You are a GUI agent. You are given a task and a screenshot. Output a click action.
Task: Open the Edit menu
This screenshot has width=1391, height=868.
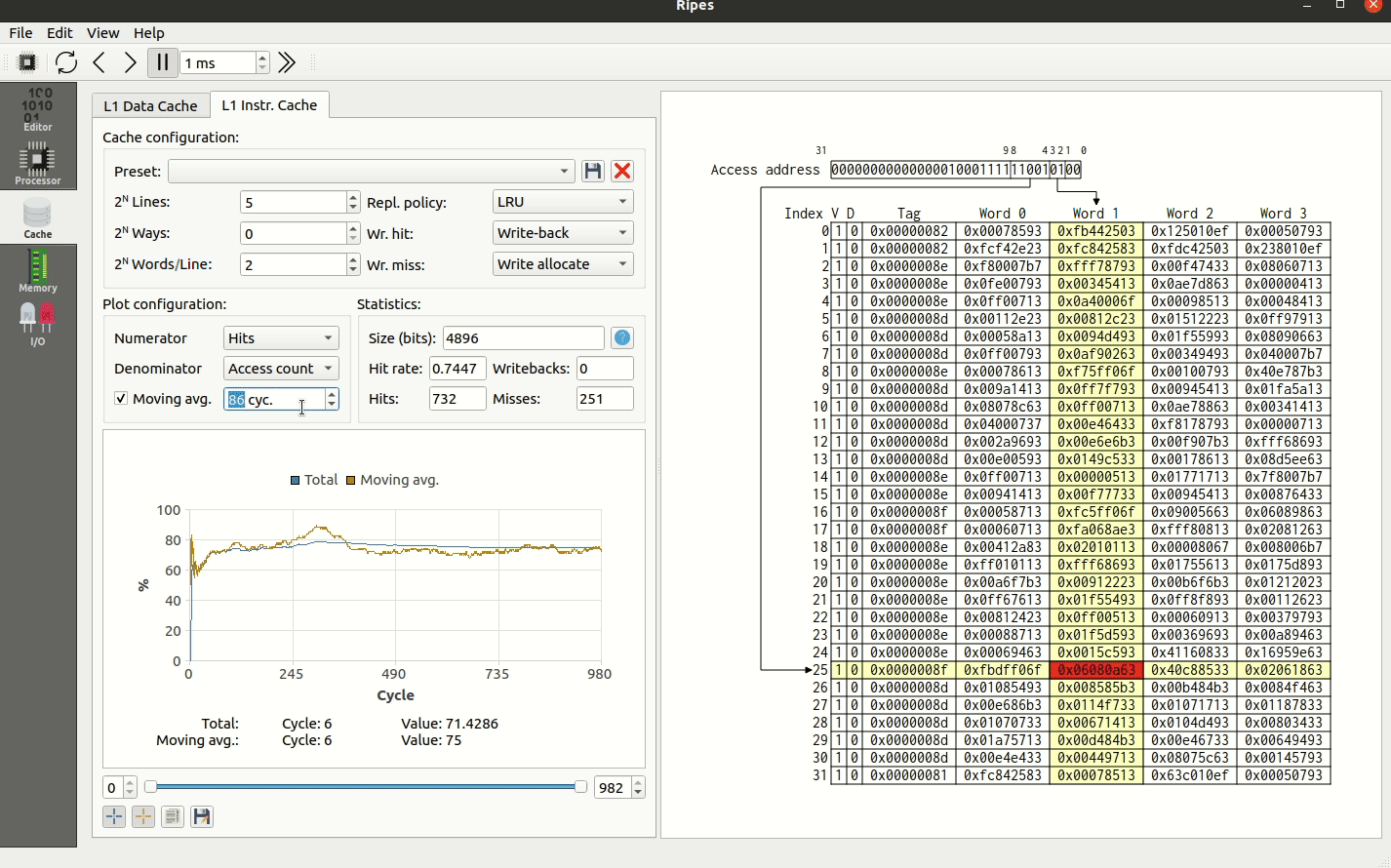click(60, 32)
